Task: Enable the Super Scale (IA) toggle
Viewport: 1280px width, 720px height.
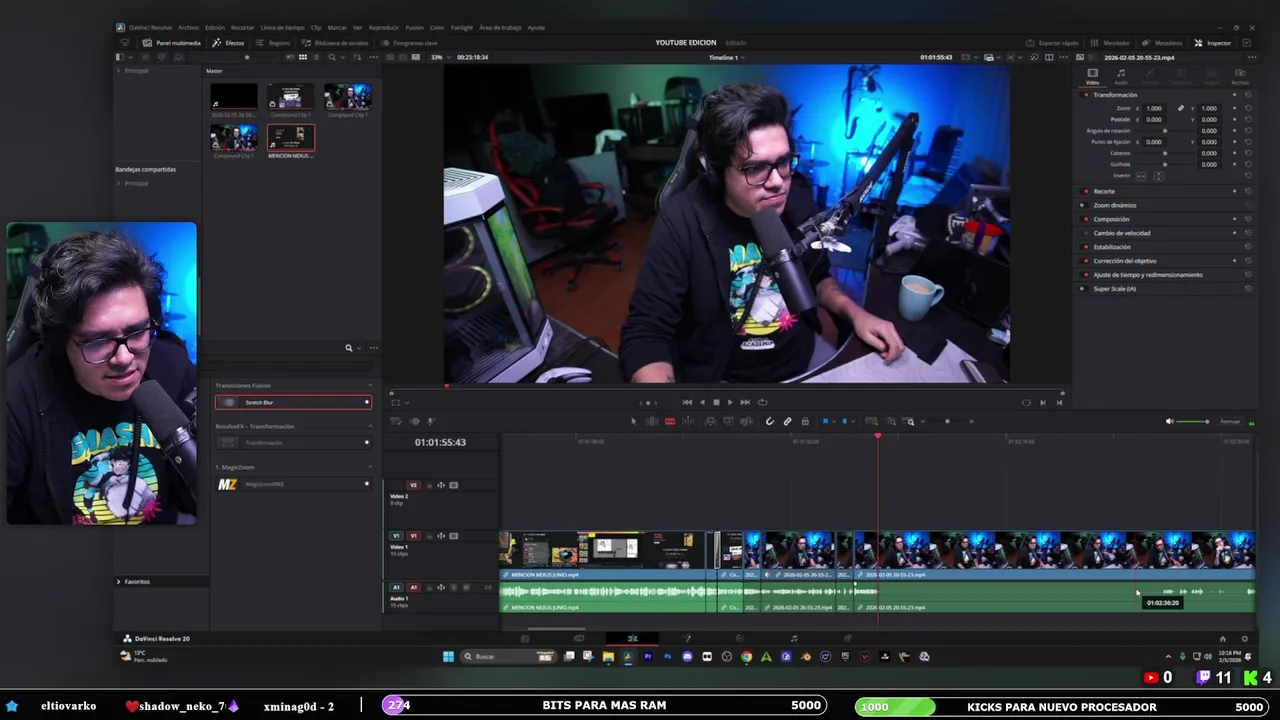Action: [1082, 289]
